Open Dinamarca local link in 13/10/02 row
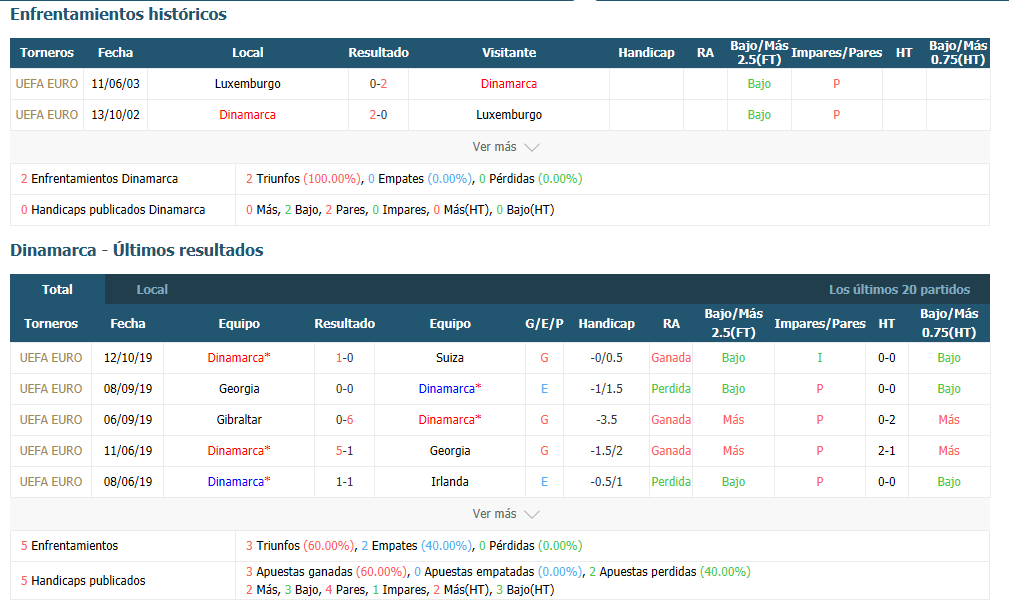1009x603 pixels. click(x=247, y=115)
